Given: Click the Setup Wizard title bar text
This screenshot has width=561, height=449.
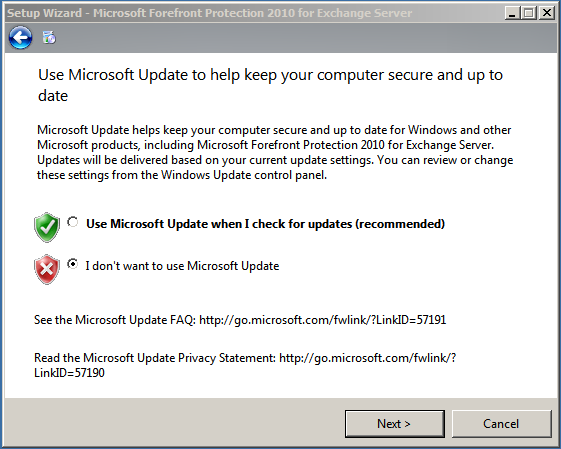Looking at the screenshot, I should point(209,13).
